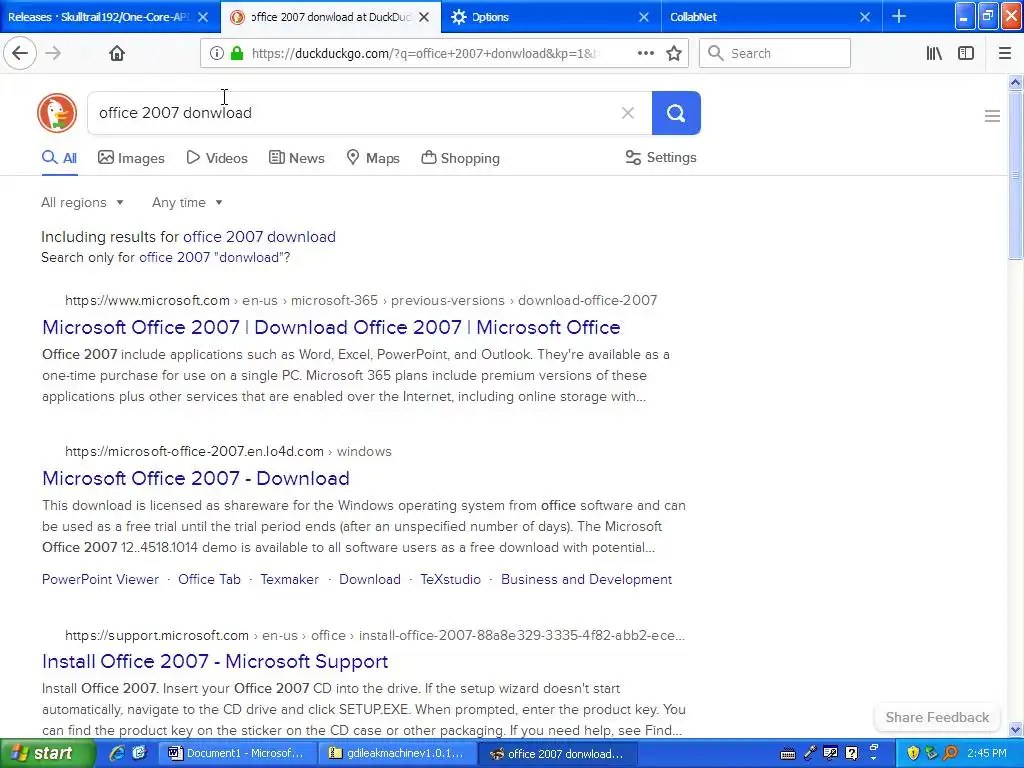
Task: Click the Texmaker sublink
Action: click(x=289, y=579)
